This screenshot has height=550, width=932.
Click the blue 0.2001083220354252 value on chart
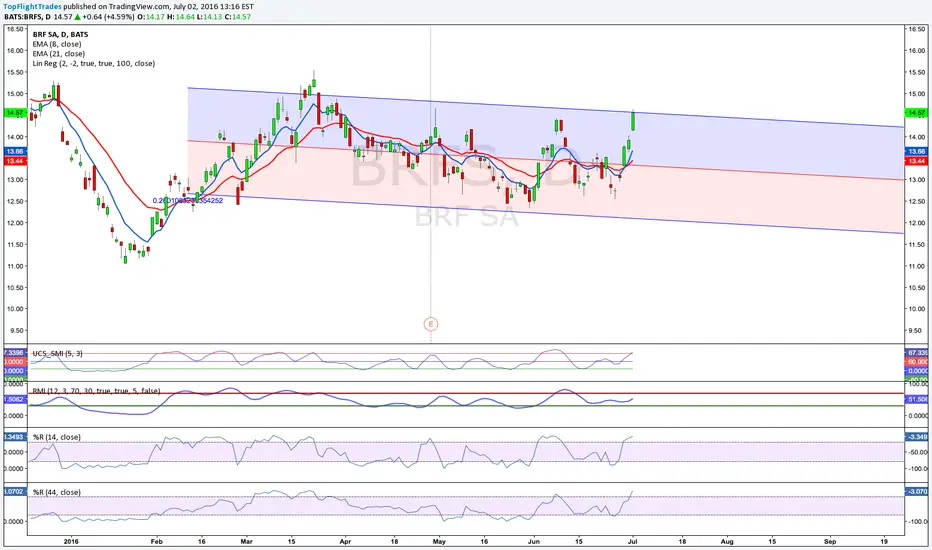click(188, 200)
